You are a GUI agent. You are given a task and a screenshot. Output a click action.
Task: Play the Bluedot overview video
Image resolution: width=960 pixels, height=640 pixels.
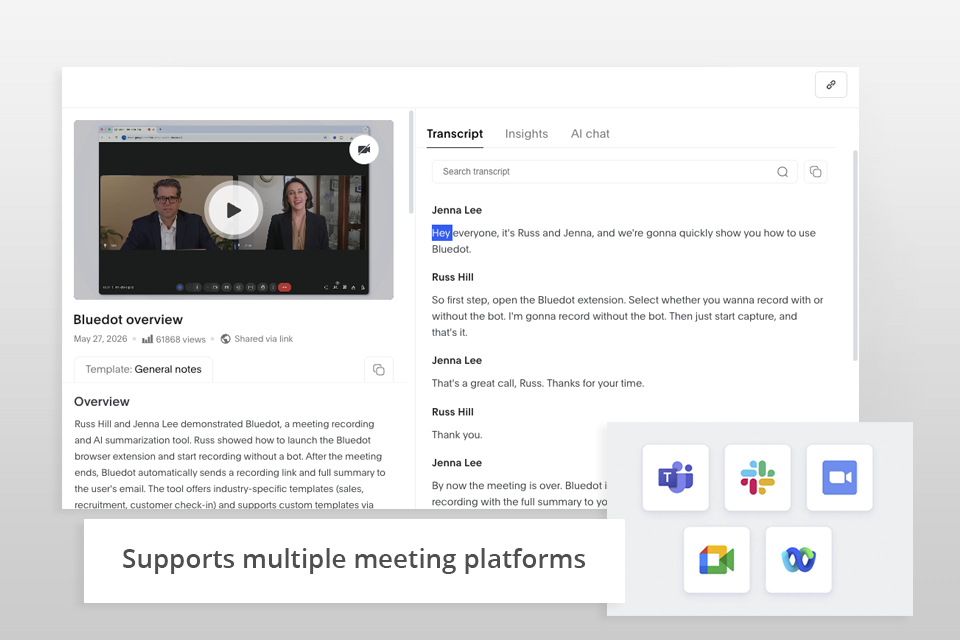[x=233, y=210]
